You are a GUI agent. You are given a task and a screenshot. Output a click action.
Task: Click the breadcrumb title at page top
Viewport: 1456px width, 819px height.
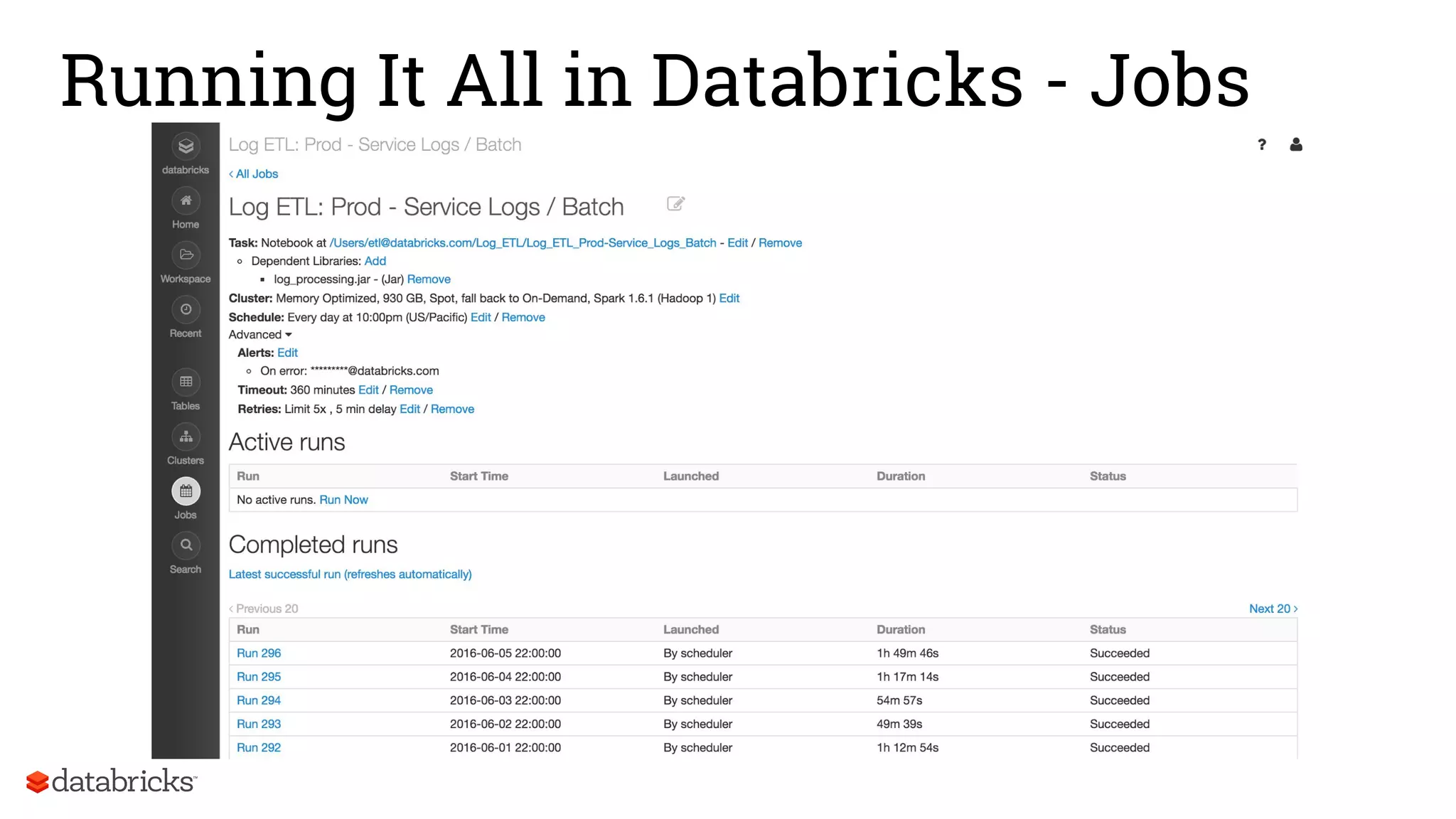tap(375, 145)
